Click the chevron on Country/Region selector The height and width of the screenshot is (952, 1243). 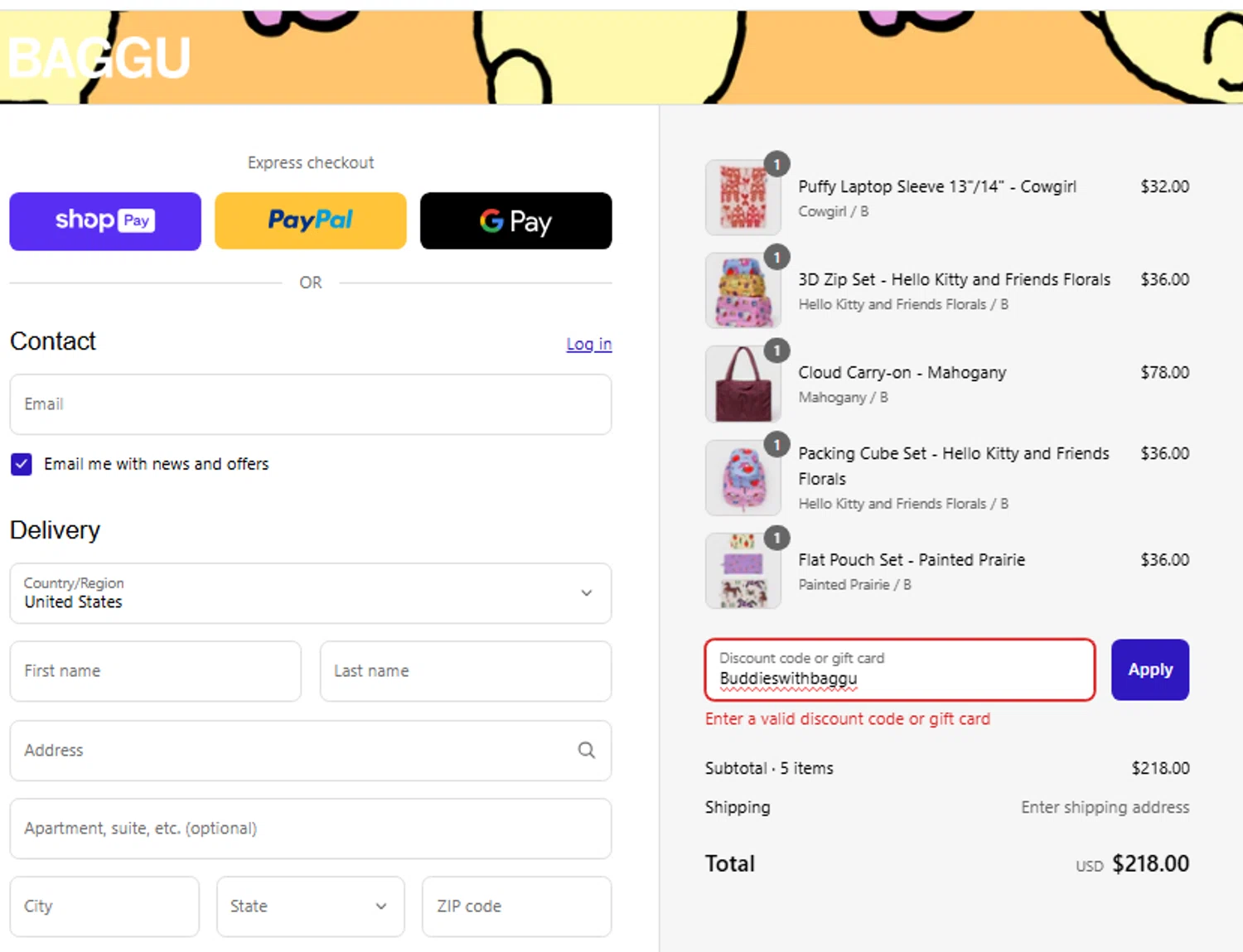coord(587,593)
